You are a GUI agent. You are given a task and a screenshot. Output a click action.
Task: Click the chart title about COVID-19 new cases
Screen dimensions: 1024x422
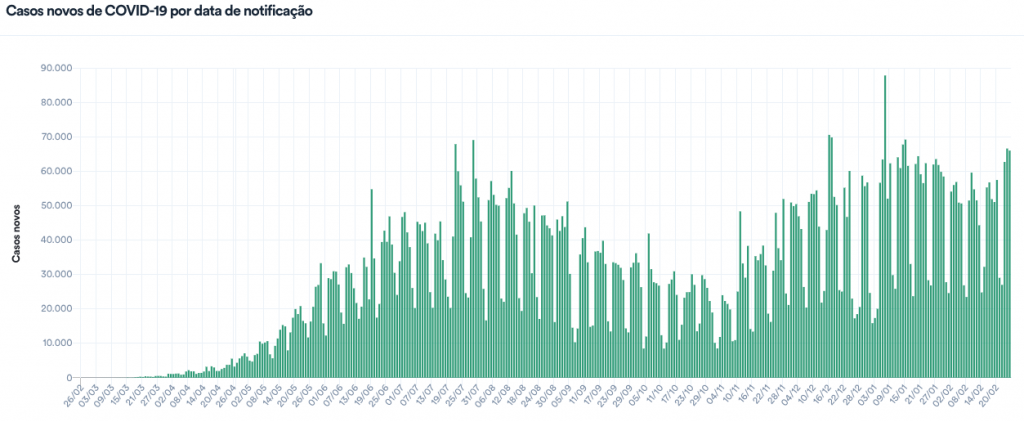click(x=159, y=12)
